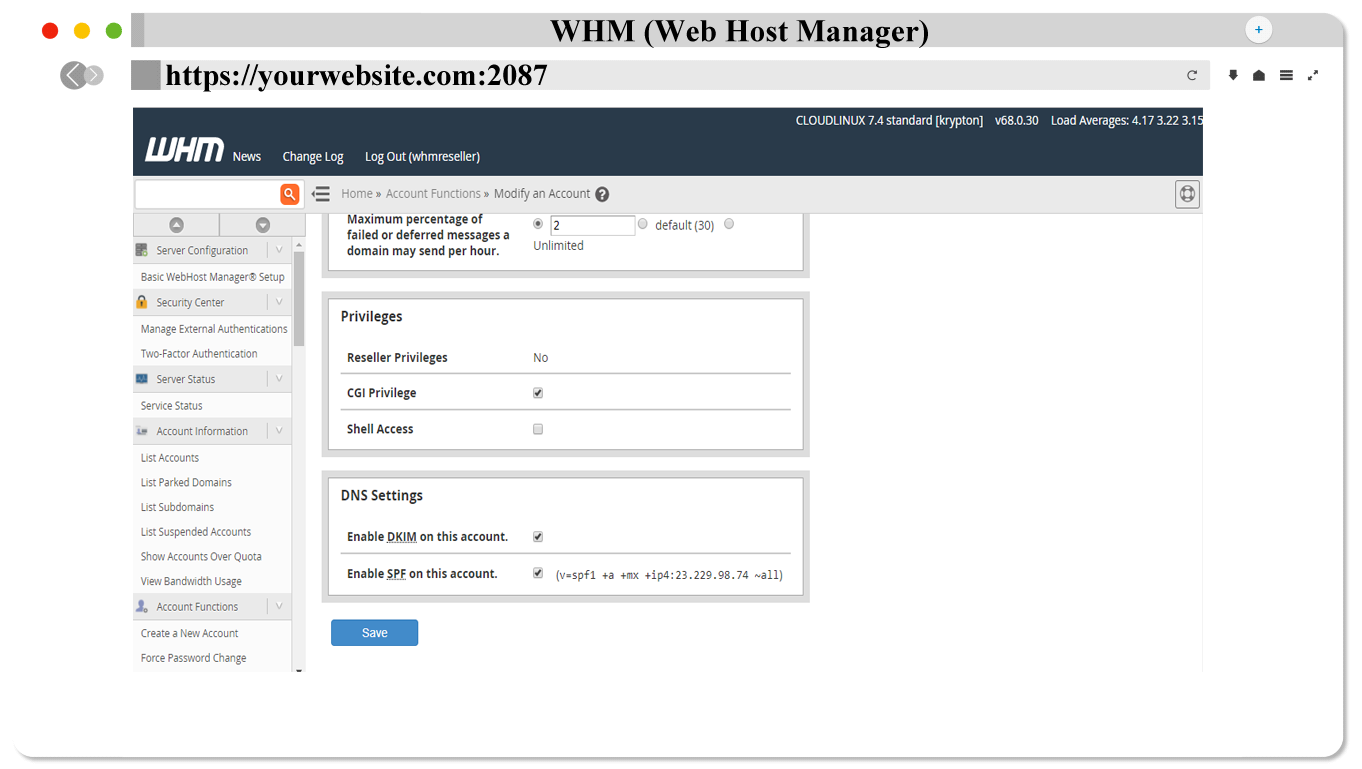Select the custom value radio for failed messages

coord(539,224)
